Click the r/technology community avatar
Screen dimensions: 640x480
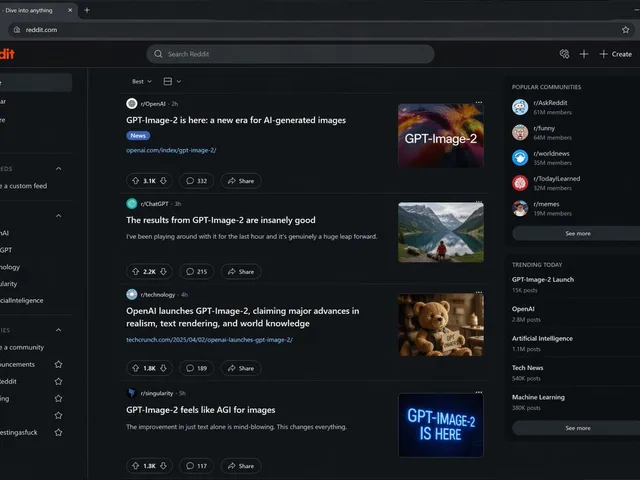131,294
